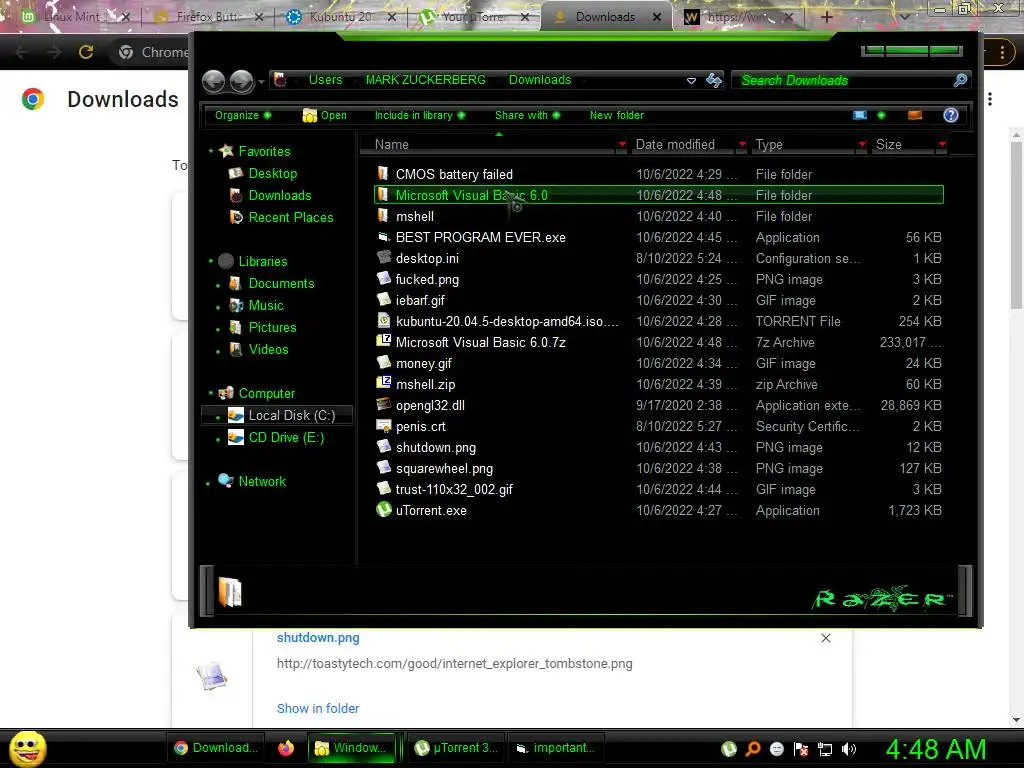The height and width of the screenshot is (768, 1024).
Task: Click the shutdown.png link in Chrome downloads
Action: [x=318, y=637]
